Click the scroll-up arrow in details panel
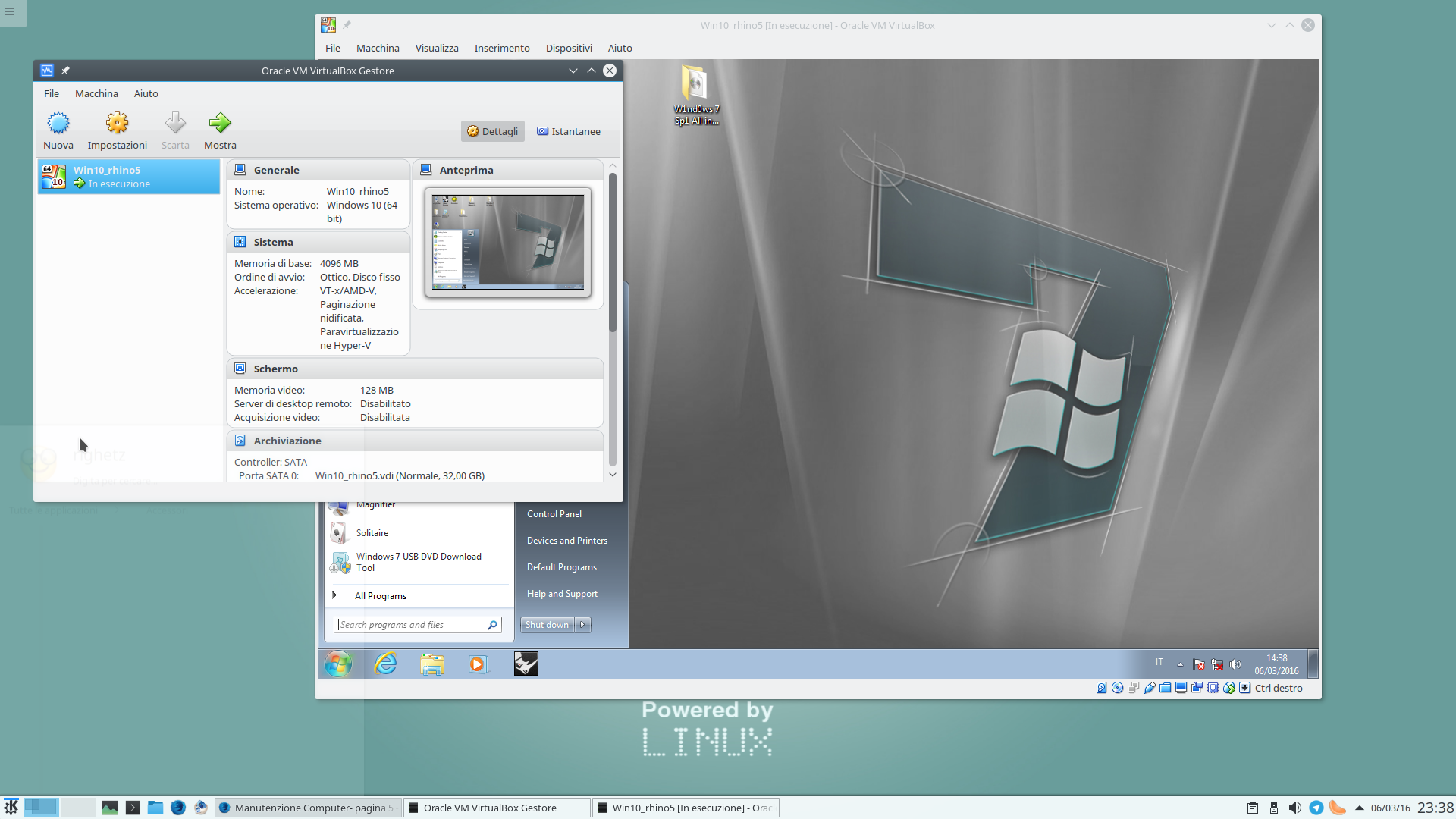 click(613, 165)
